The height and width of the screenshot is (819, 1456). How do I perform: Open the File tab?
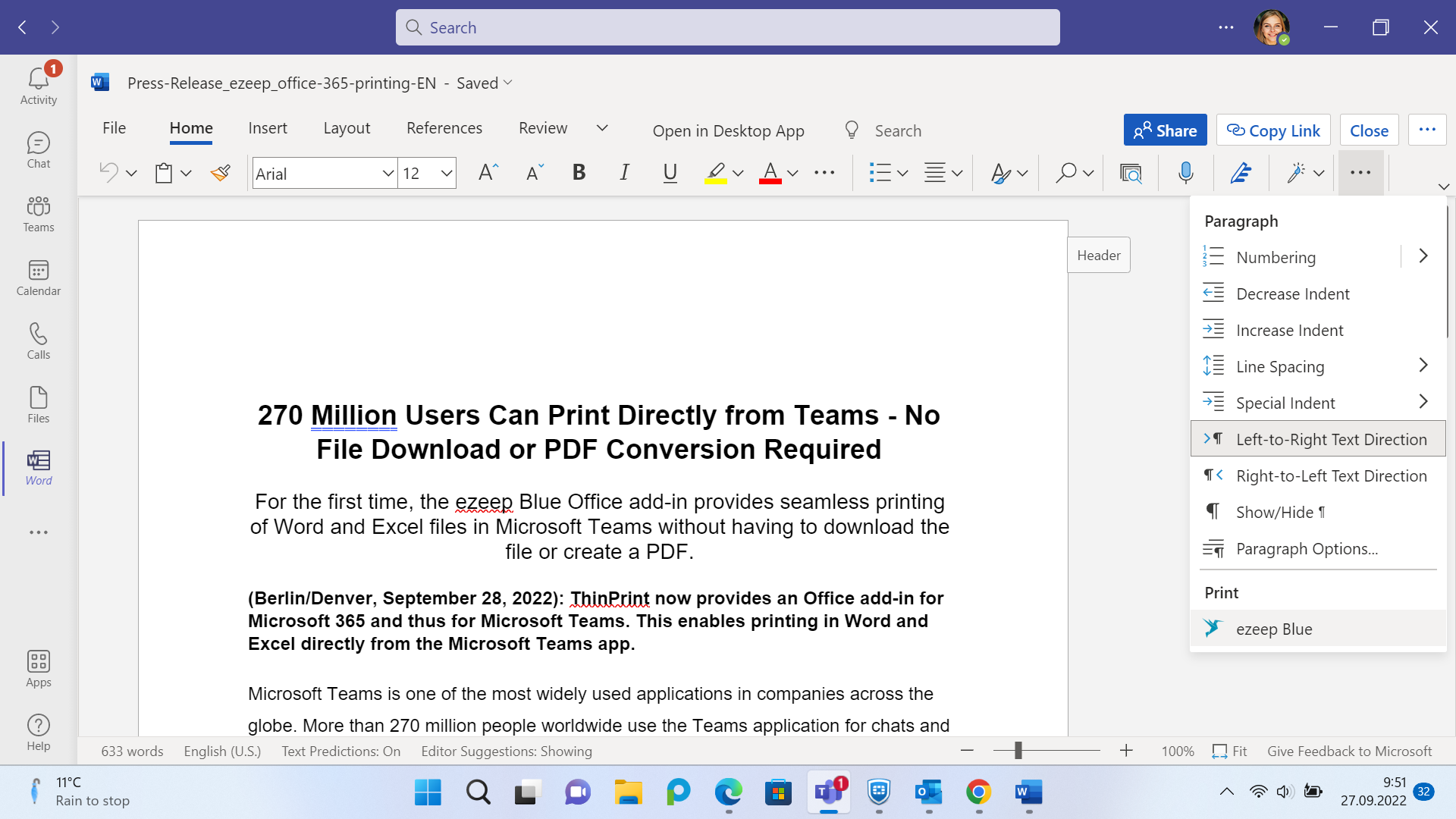115,128
